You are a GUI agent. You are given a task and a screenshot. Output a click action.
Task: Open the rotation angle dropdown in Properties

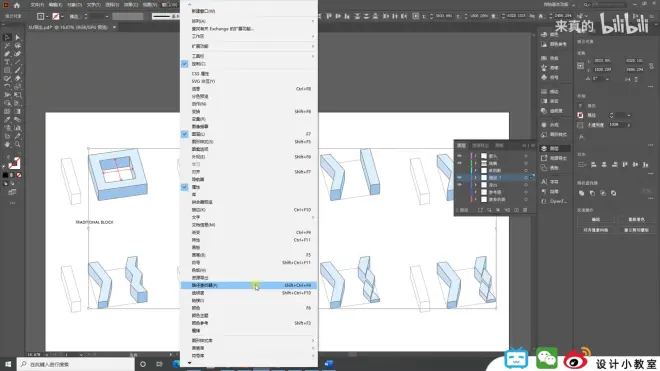tap(607, 79)
